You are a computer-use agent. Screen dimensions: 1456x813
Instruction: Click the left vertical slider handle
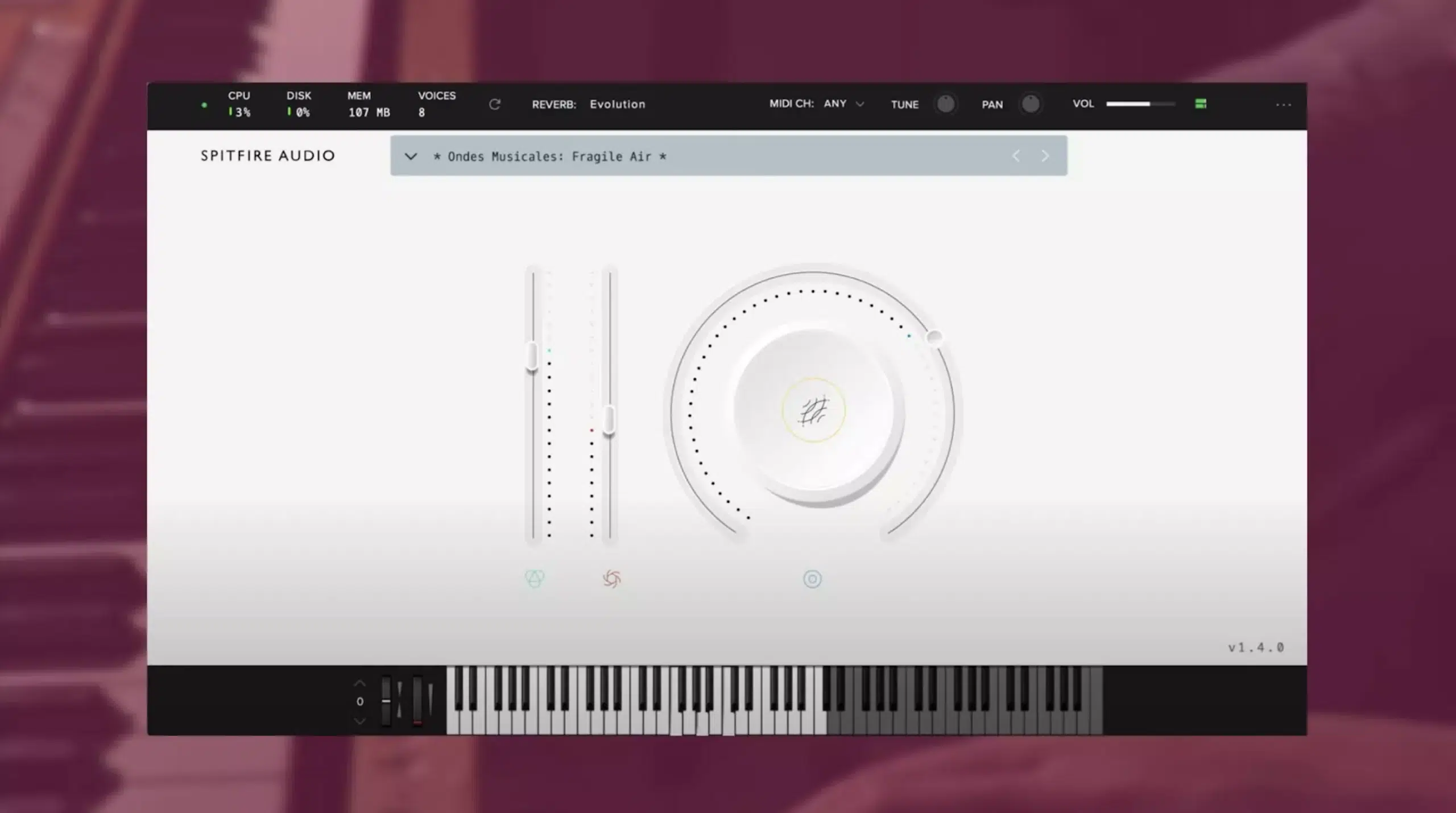point(532,357)
